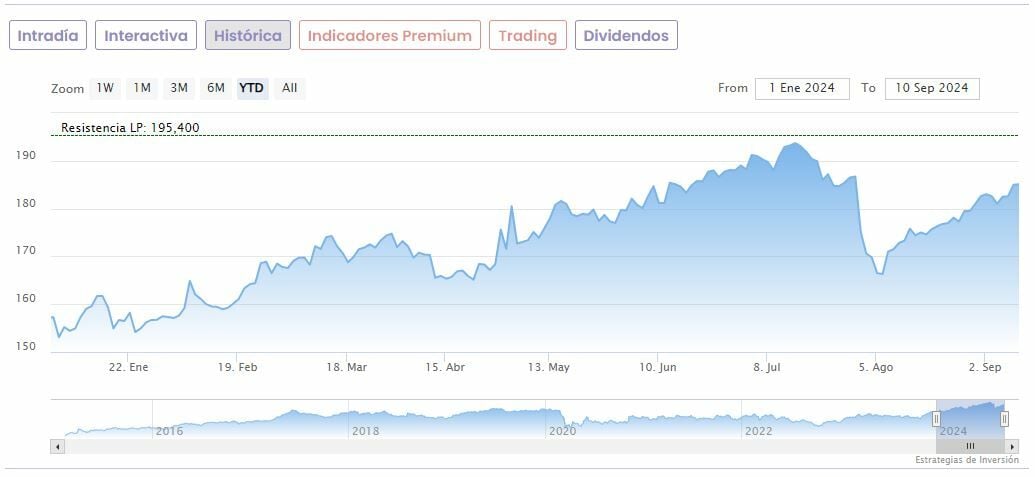1035x477 pixels.
Task: Click the From date field
Action: point(802,88)
